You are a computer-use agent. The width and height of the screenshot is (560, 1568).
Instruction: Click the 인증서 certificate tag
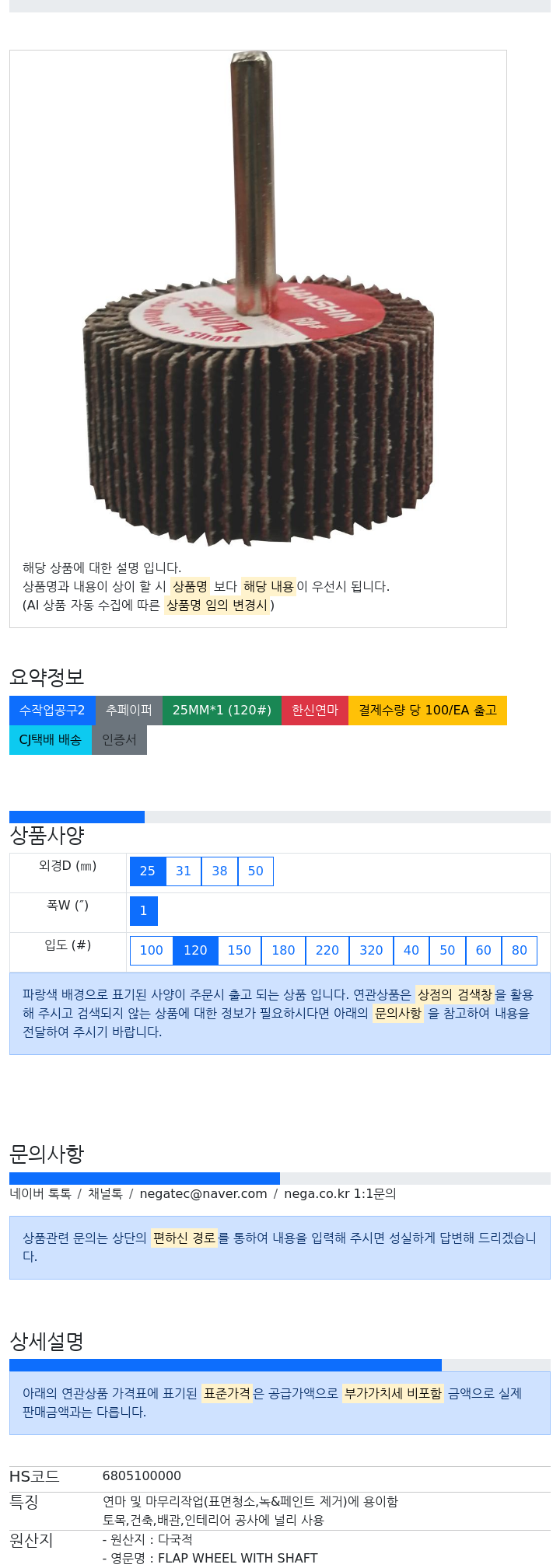tap(119, 740)
